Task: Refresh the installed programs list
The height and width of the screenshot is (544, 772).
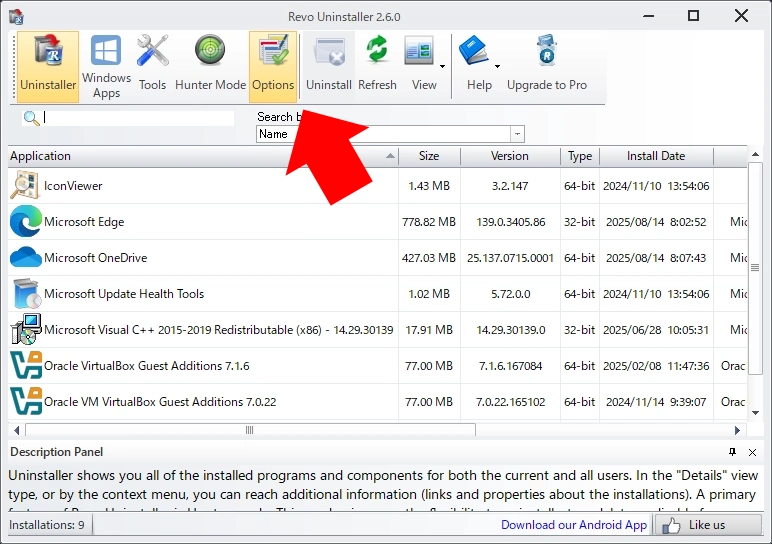Action: tap(377, 66)
